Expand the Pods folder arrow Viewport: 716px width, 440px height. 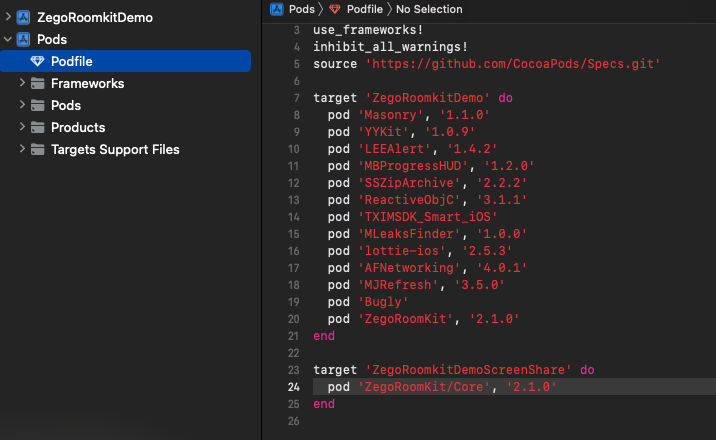point(22,105)
